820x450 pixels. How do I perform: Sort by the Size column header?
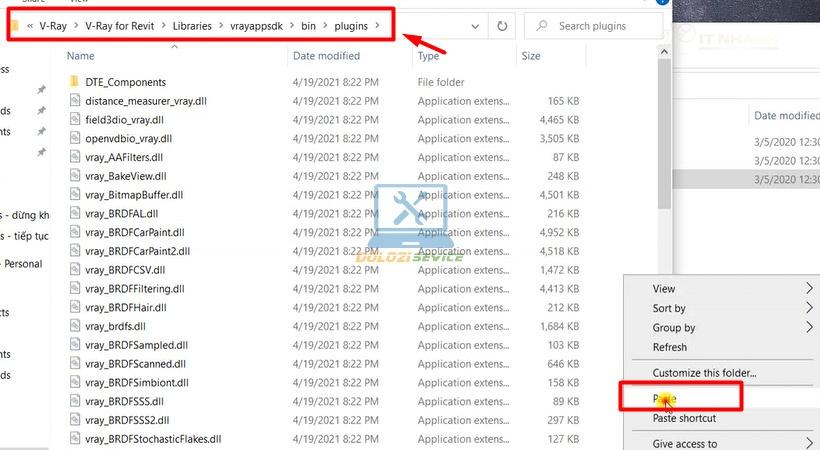coord(531,55)
